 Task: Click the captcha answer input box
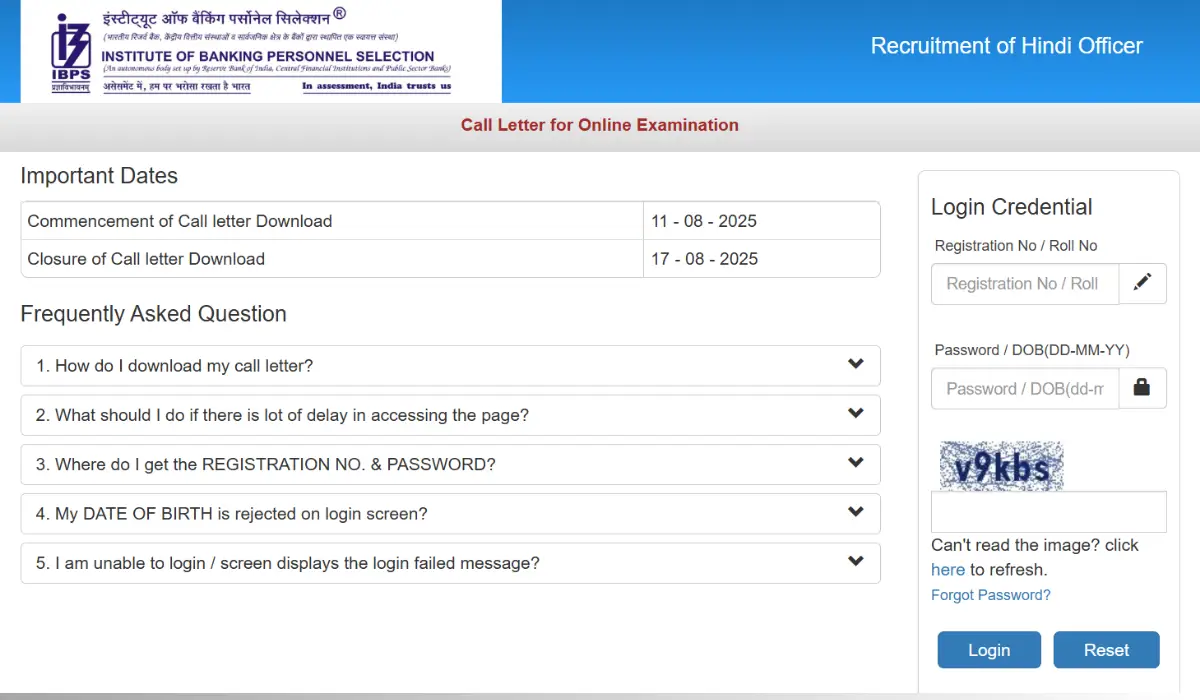(1048, 511)
